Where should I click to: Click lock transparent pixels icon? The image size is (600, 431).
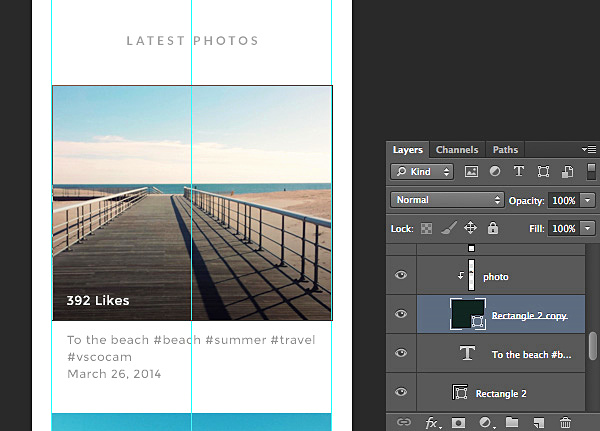(428, 228)
